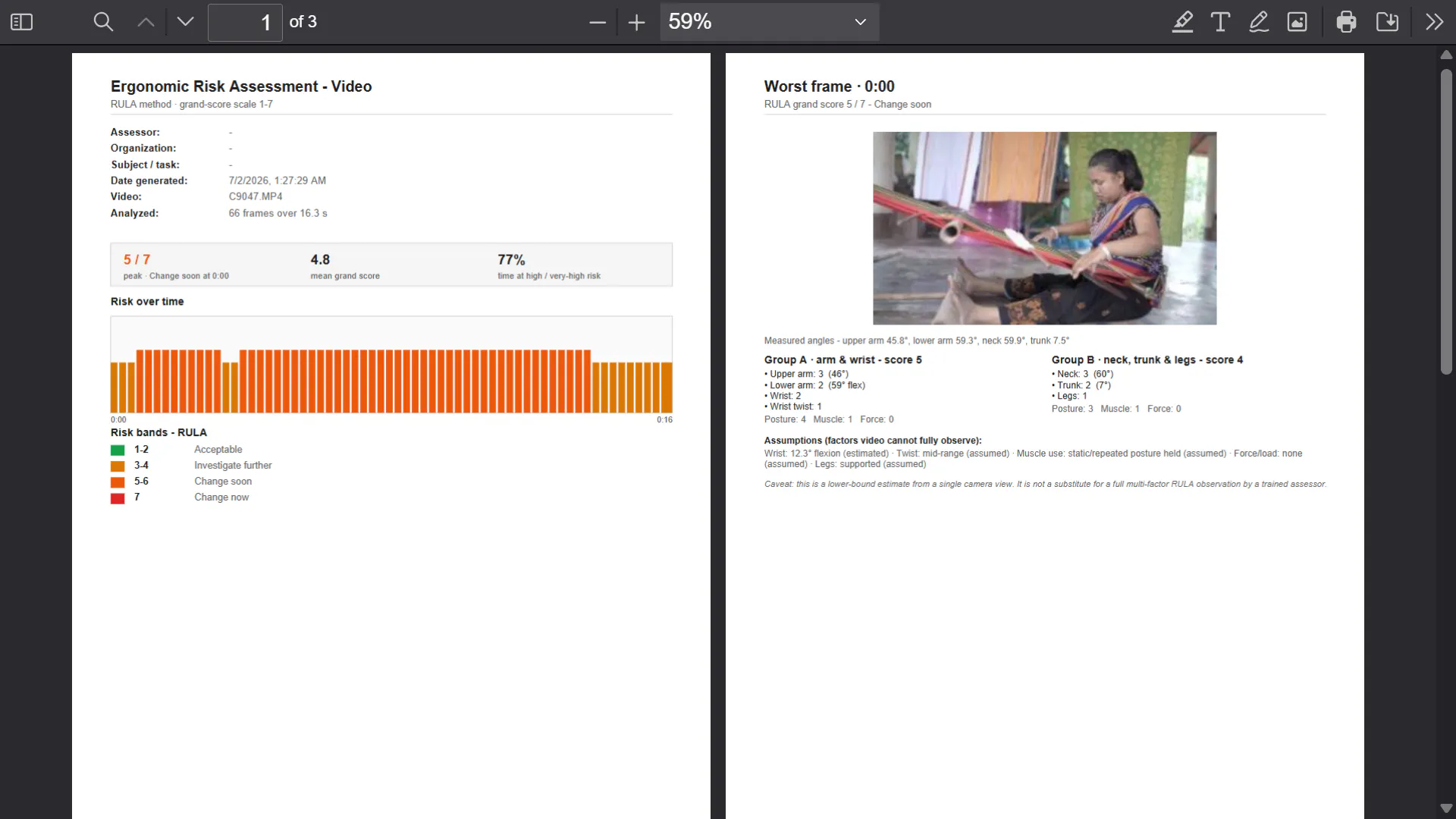Go to previous page arrow

146,22
